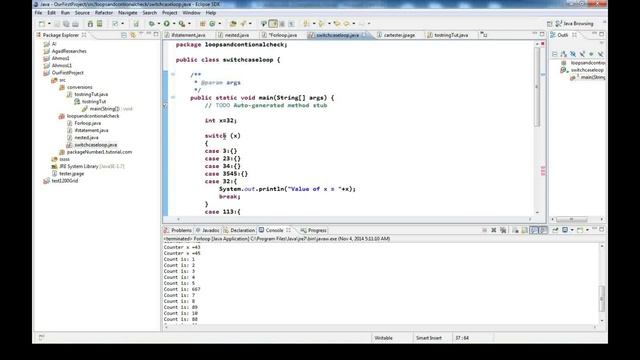Toggle Mark Occurrences in the toolbar

(273, 24)
